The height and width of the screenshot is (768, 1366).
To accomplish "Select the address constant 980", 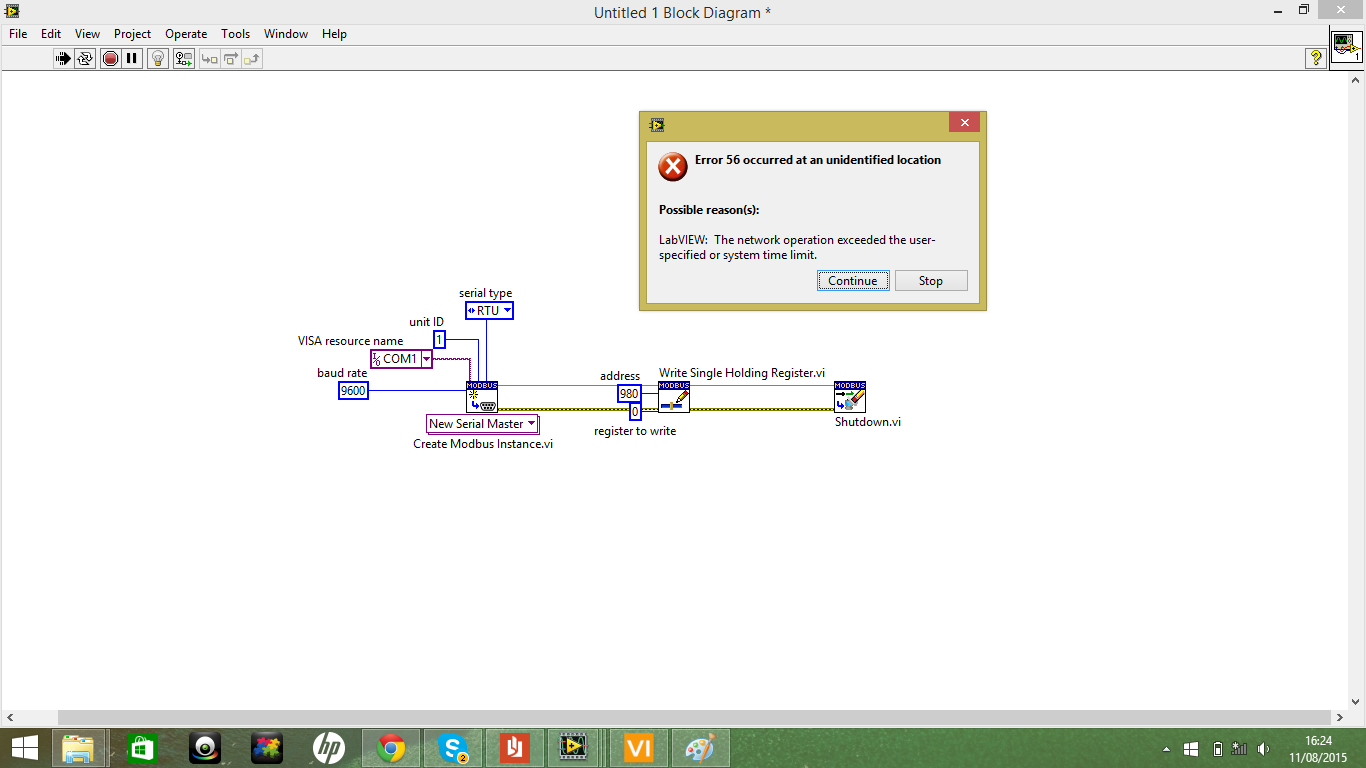I will click(x=629, y=394).
